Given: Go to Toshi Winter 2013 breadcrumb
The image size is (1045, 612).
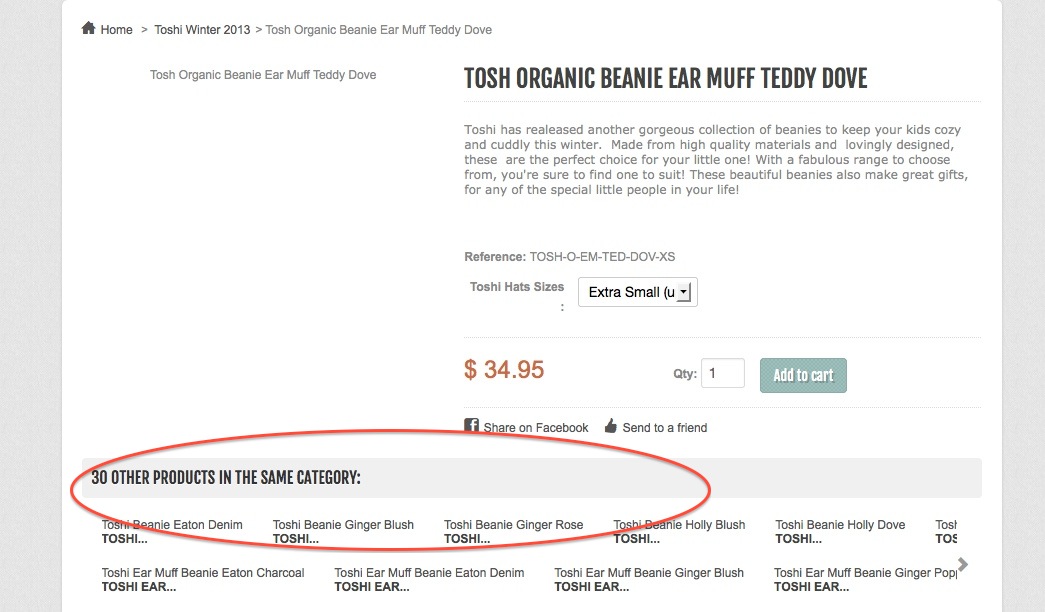Looking at the screenshot, I should tap(202, 30).
